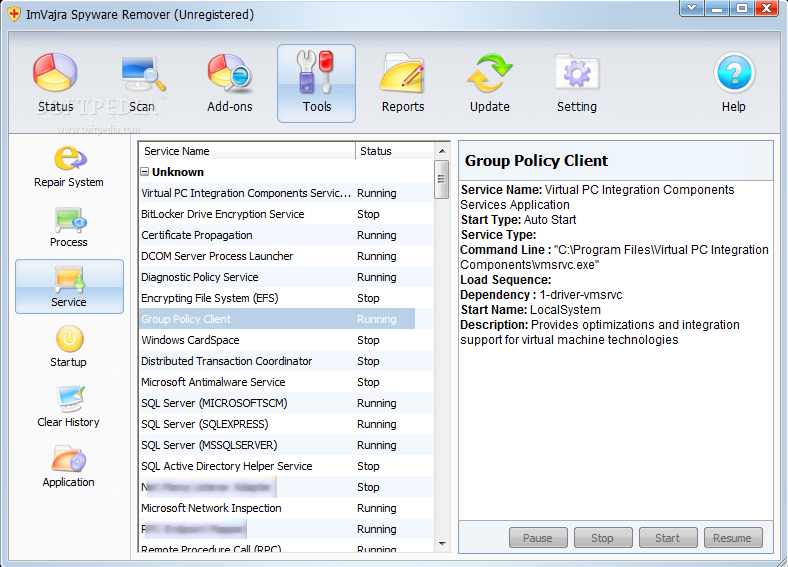Select Distributed Transaction Coordinator row
This screenshot has width=788, height=567.
point(286,361)
